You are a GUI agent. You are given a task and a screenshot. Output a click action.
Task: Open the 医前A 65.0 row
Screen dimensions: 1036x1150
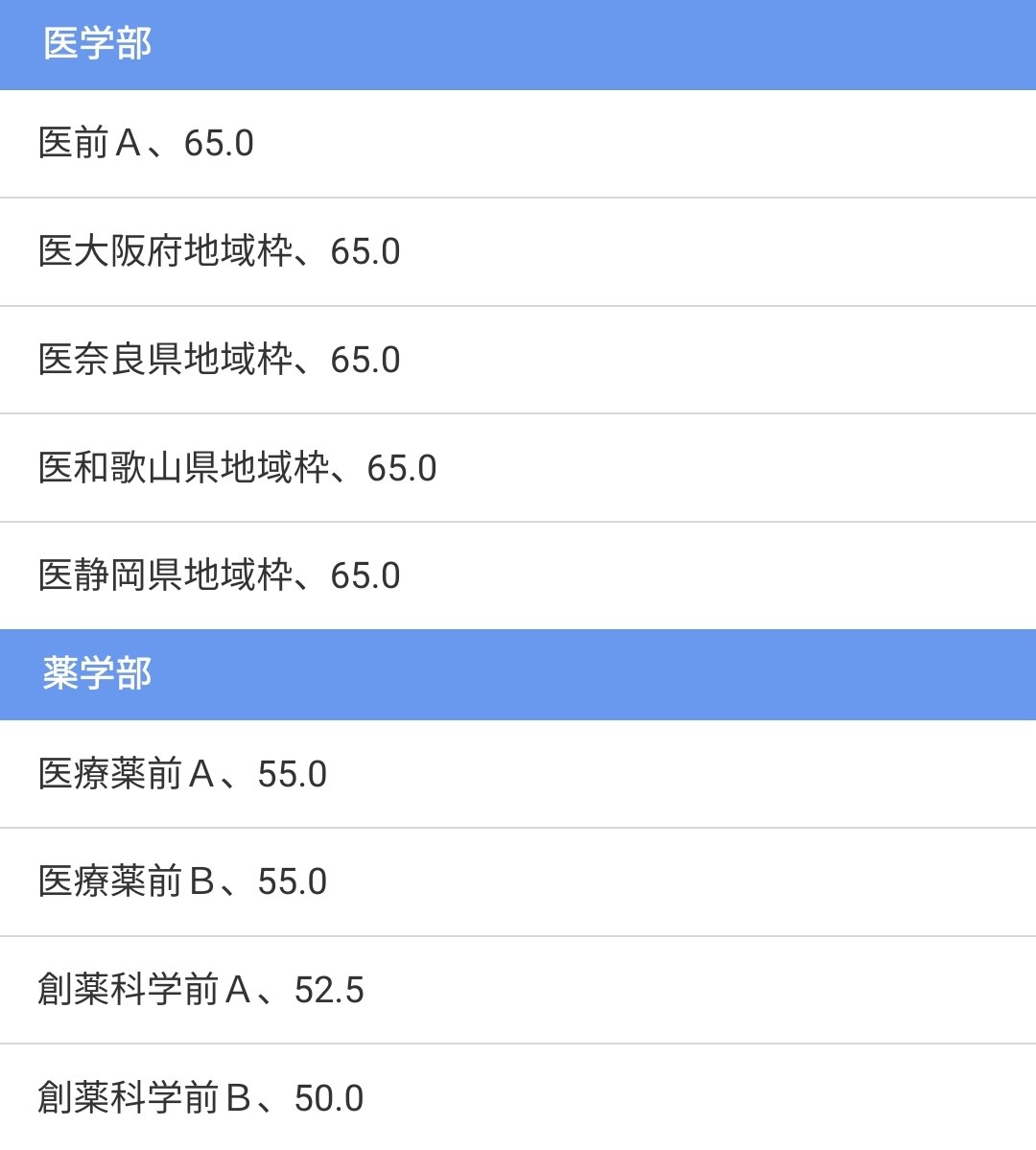[518, 144]
